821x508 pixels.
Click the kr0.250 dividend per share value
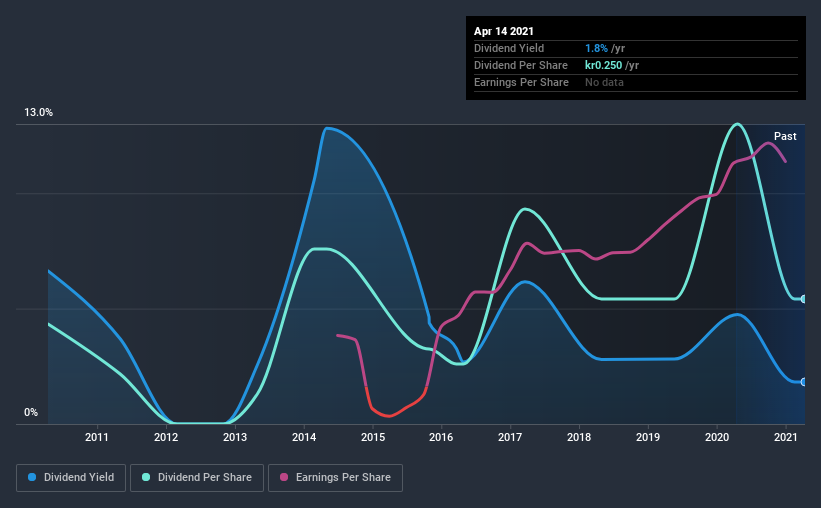pyautogui.click(x=603, y=65)
